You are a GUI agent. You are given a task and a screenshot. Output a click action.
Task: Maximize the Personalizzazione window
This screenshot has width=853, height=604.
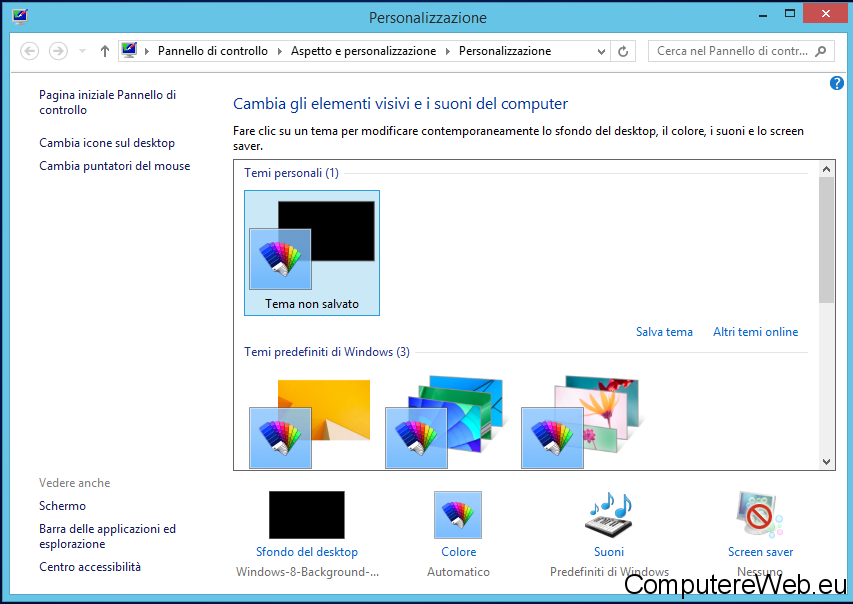[790, 14]
